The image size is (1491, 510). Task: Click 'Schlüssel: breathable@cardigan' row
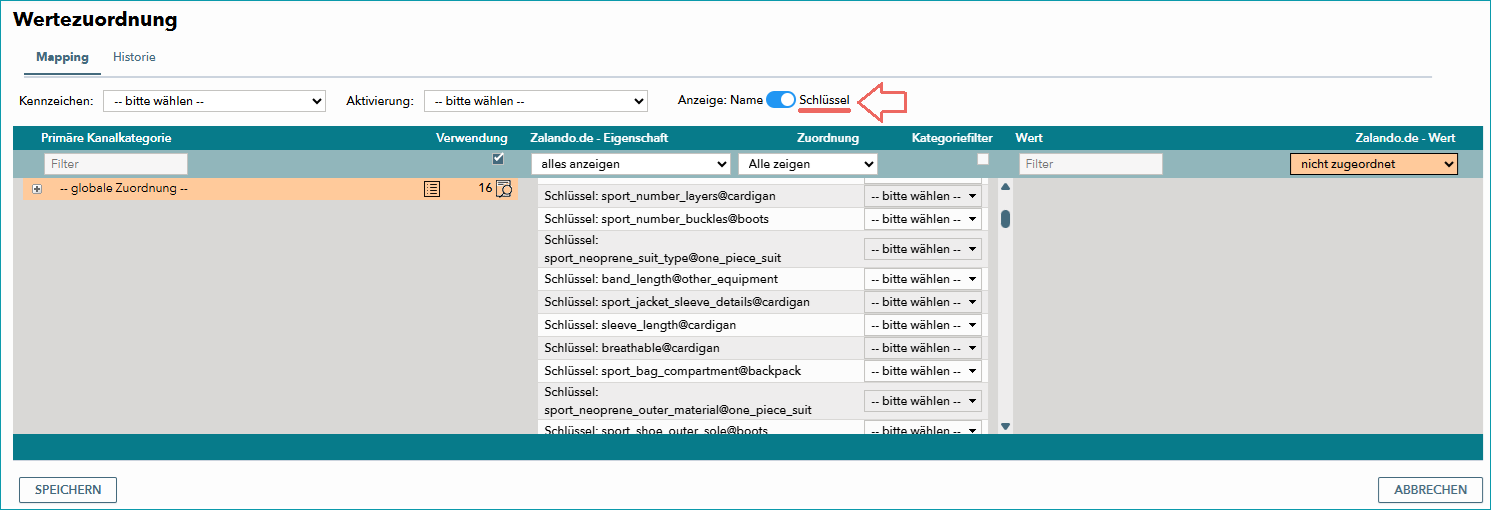(x=632, y=348)
